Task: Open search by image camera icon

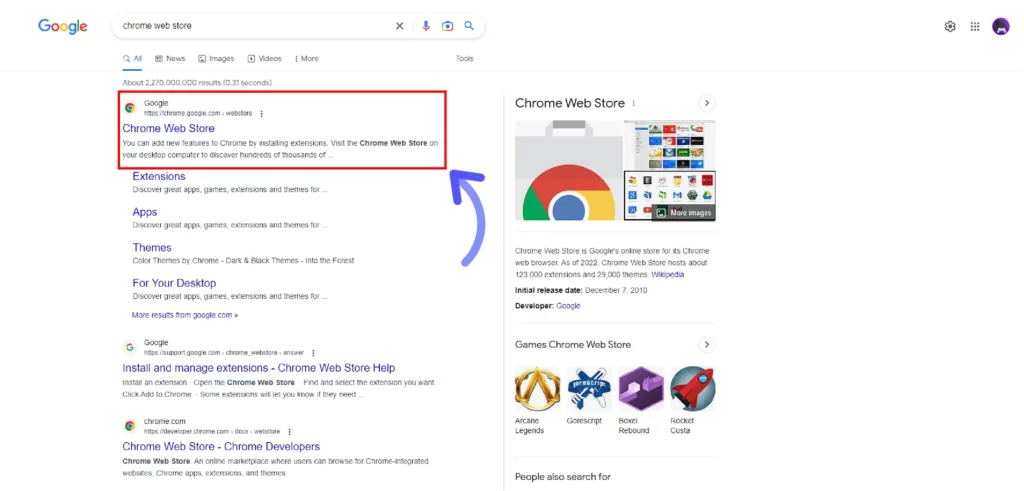Action: pos(447,26)
